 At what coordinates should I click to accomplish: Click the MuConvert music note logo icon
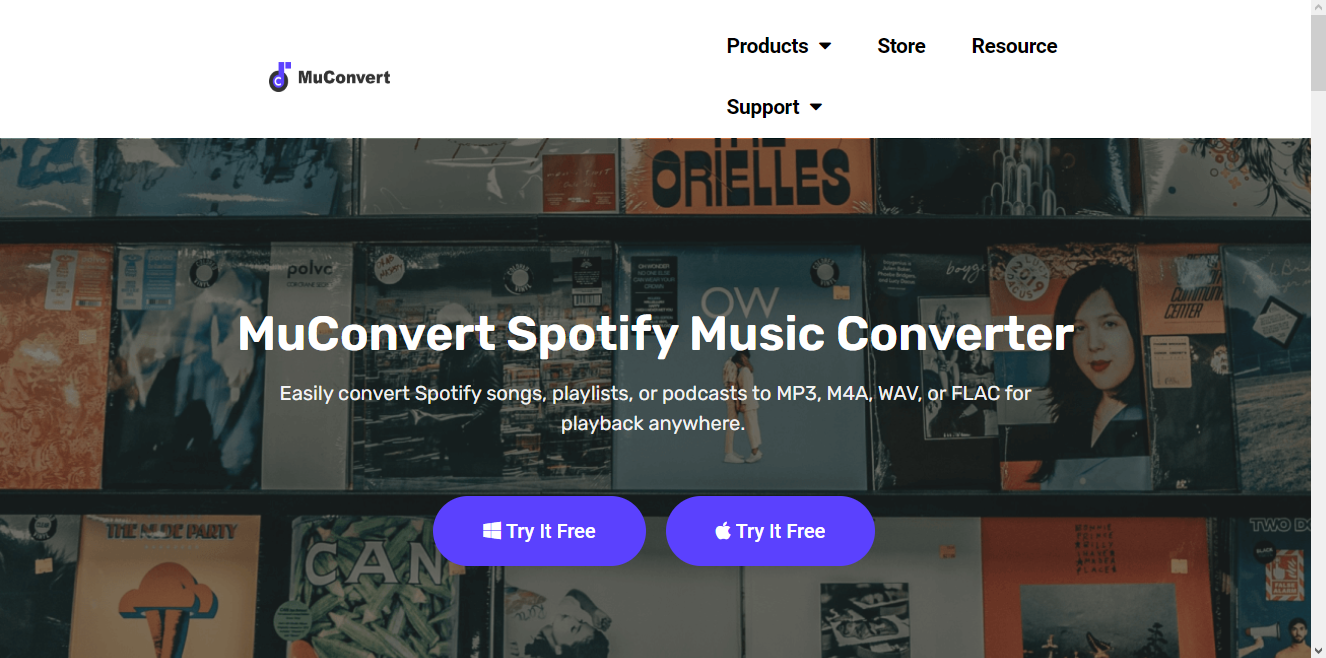[x=279, y=77]
